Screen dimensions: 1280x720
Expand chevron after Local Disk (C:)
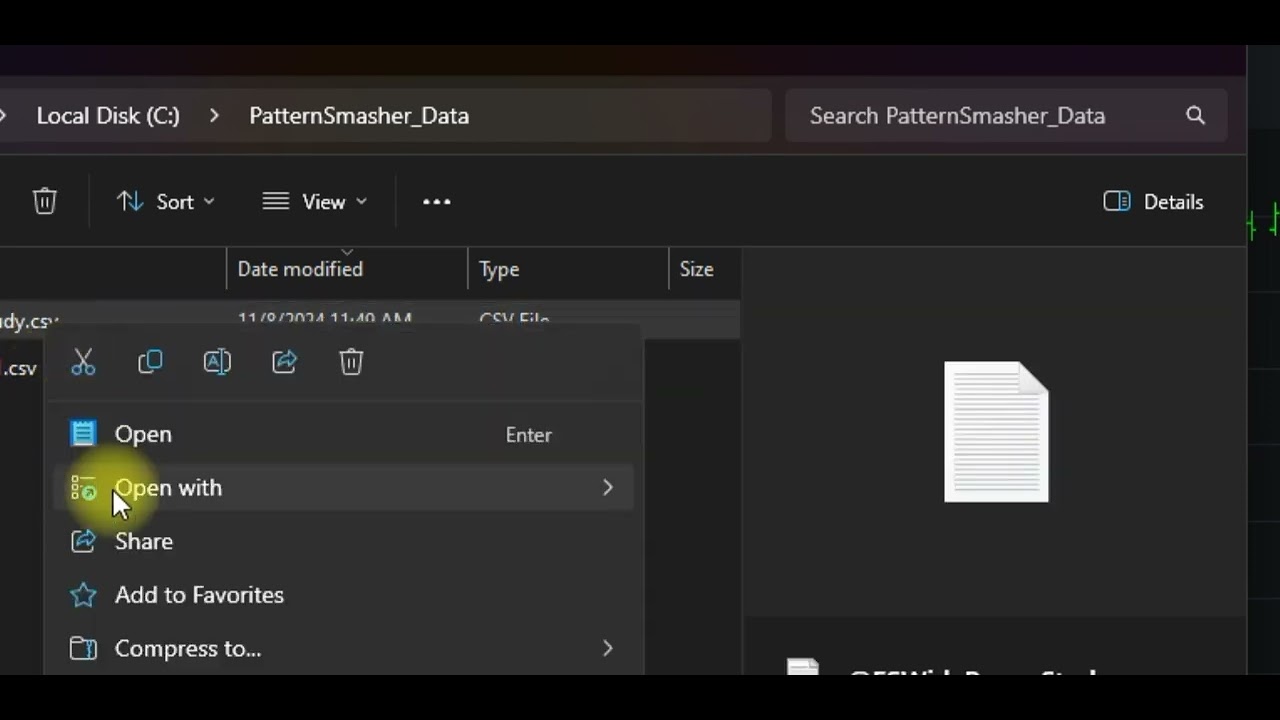[x=214, y=116]
